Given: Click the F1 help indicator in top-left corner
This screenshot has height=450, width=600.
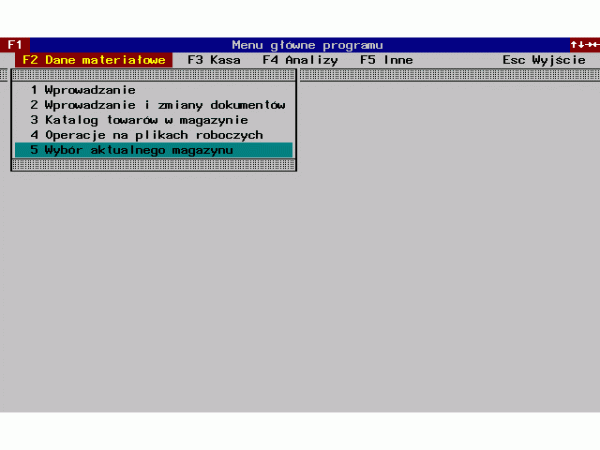Looking at the screenshot, I should tap(14, 45).
